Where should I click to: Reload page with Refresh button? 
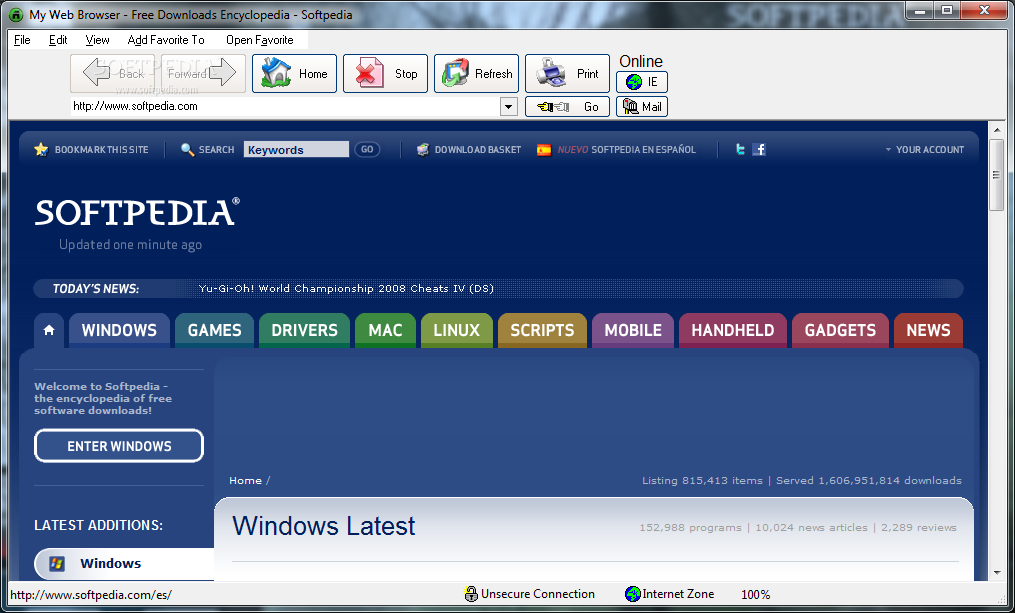(x=476, y=73)
